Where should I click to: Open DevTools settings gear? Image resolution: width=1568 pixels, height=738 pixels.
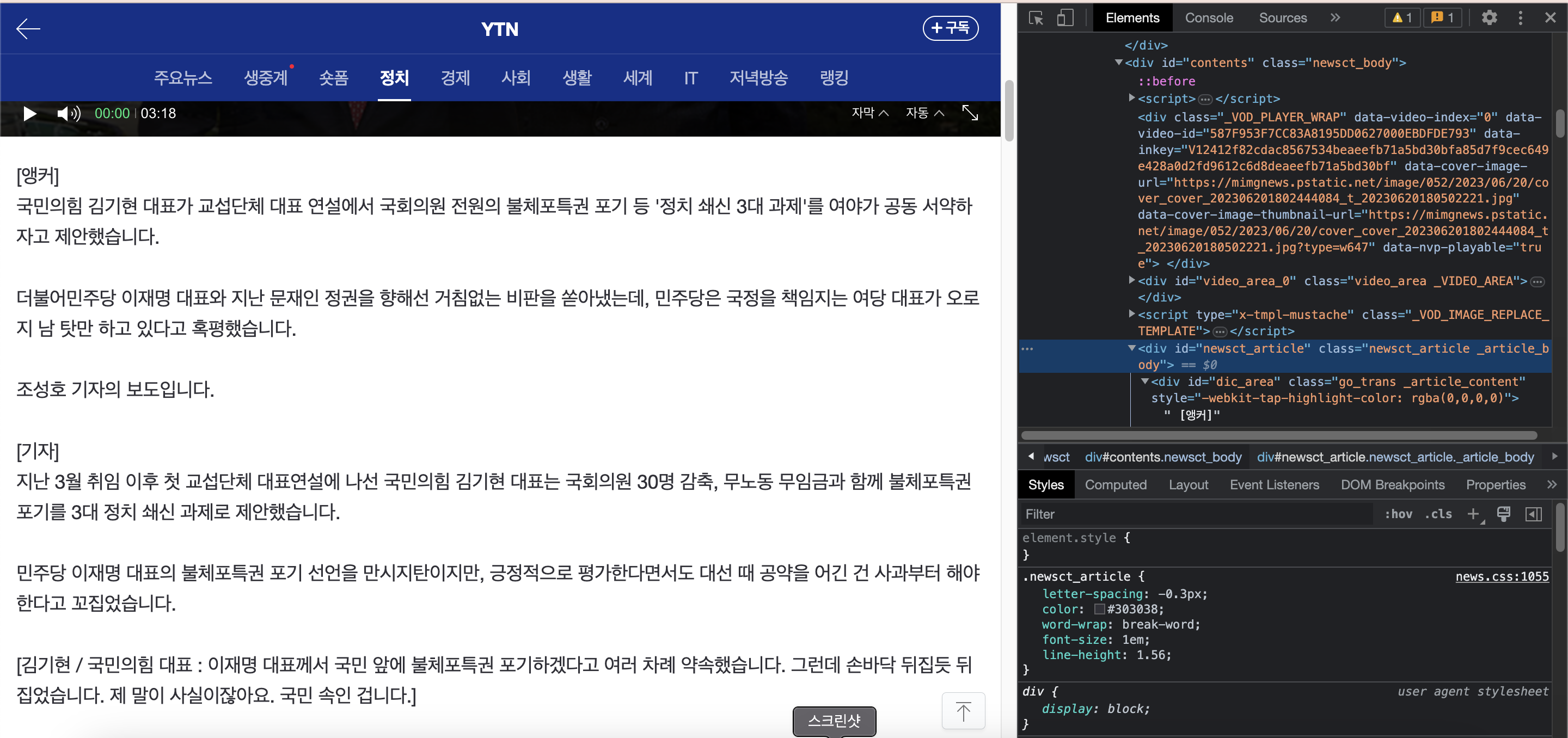click(x=1489, y=17)
